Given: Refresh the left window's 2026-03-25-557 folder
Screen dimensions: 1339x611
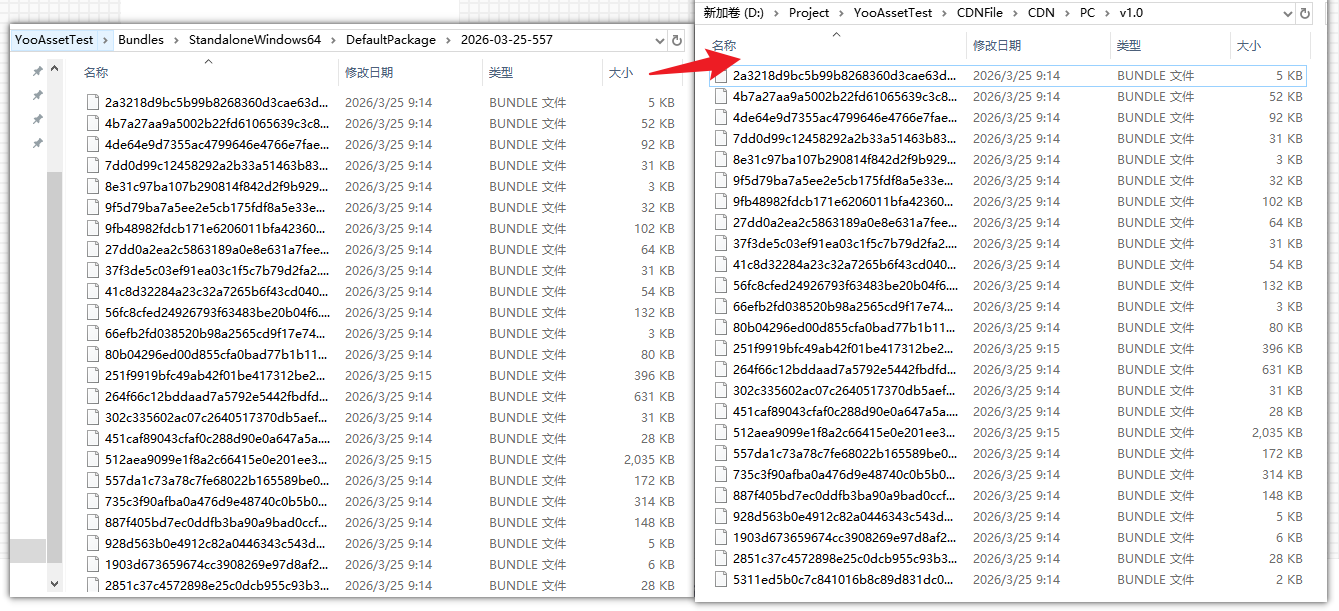Looking at the screenshot, I should tap(677, 40).
